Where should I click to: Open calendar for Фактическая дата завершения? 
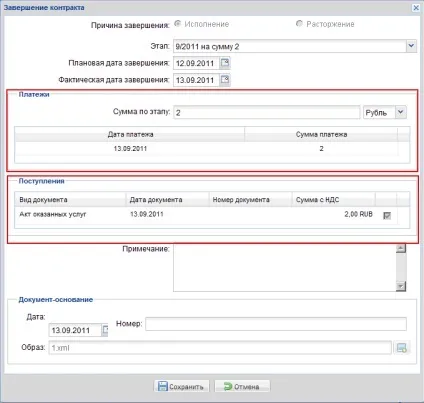pyautogui.click(x=225, y=80)
